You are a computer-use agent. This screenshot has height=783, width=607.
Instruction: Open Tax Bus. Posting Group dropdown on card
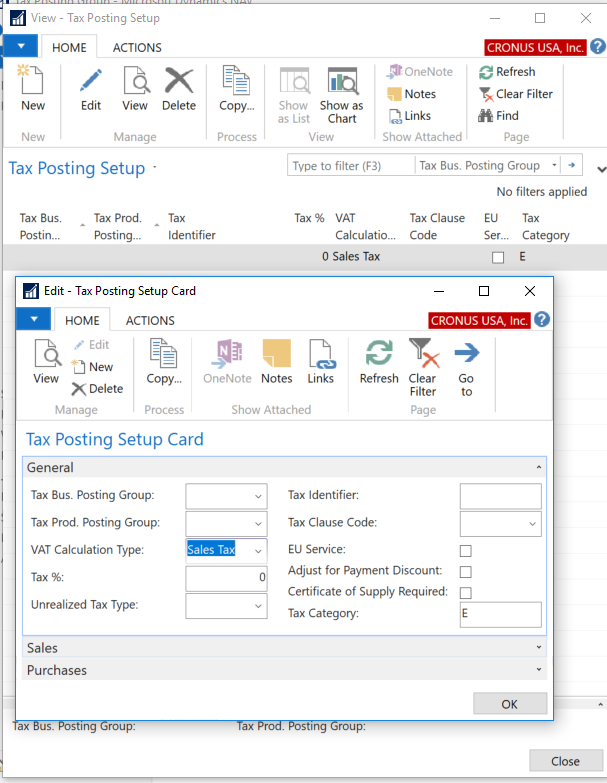tap(258, 496)
